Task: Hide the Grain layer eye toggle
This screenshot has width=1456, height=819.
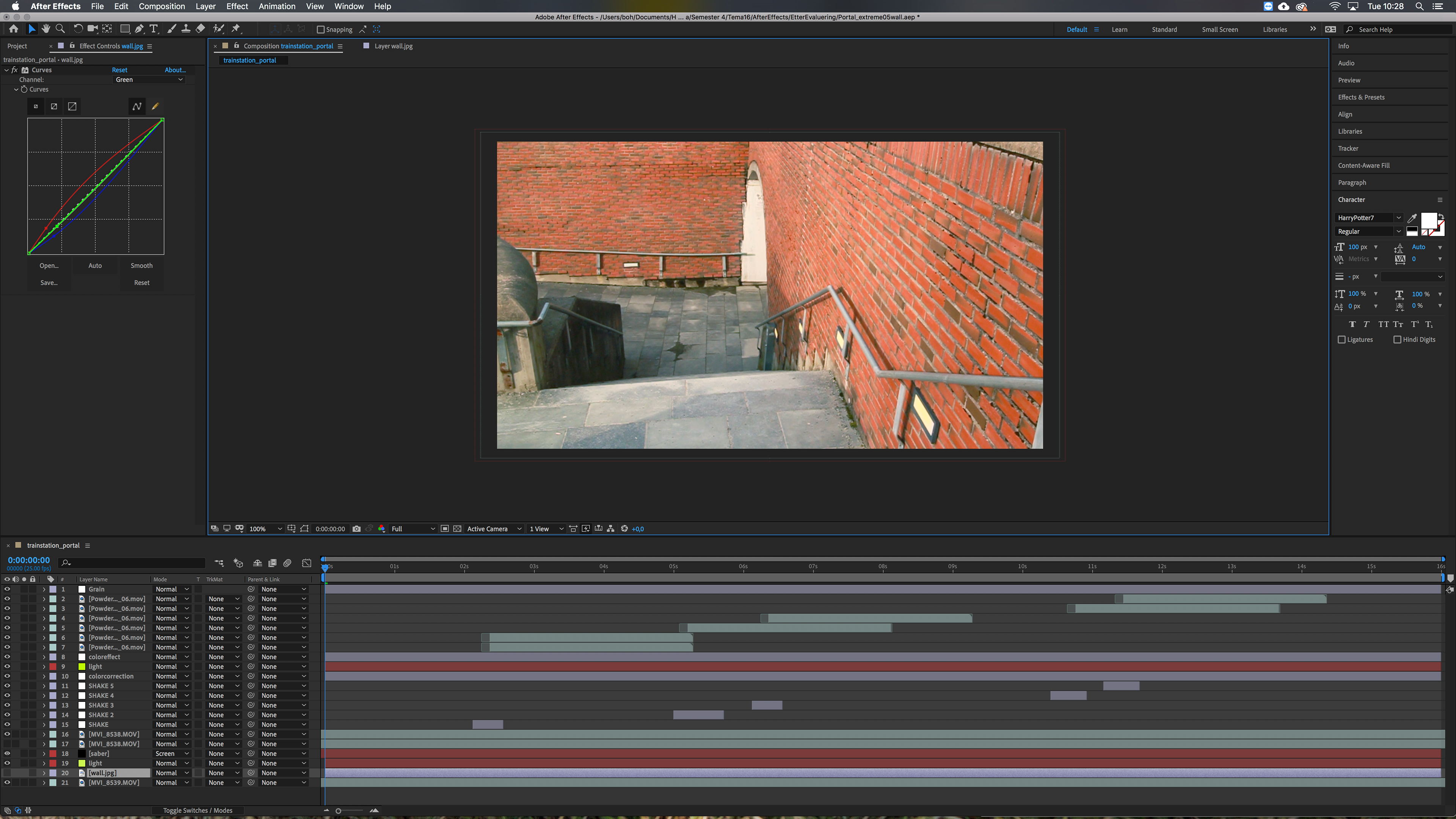Action: pyautogui.click(x=7, y=589)
